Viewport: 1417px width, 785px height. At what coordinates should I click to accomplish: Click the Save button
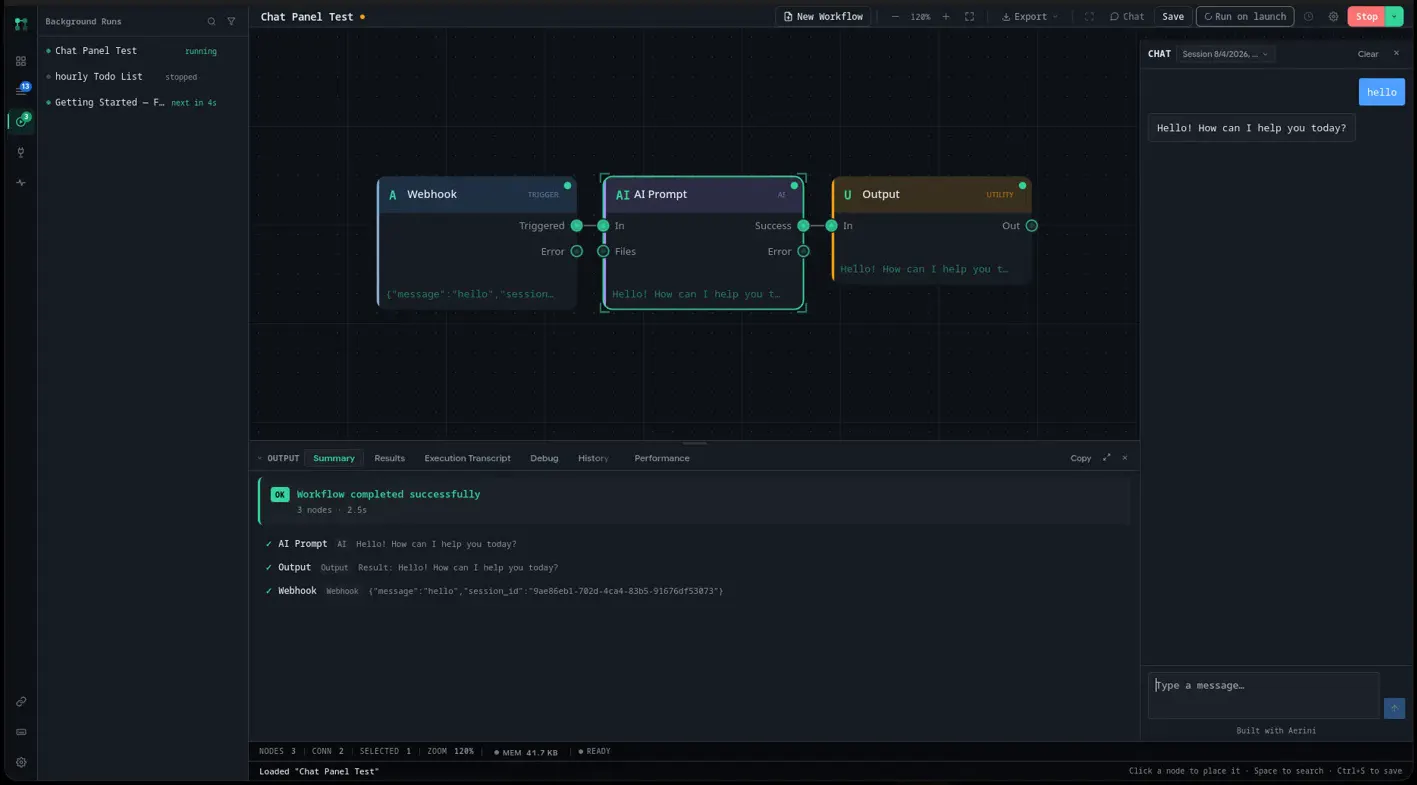1173,17
